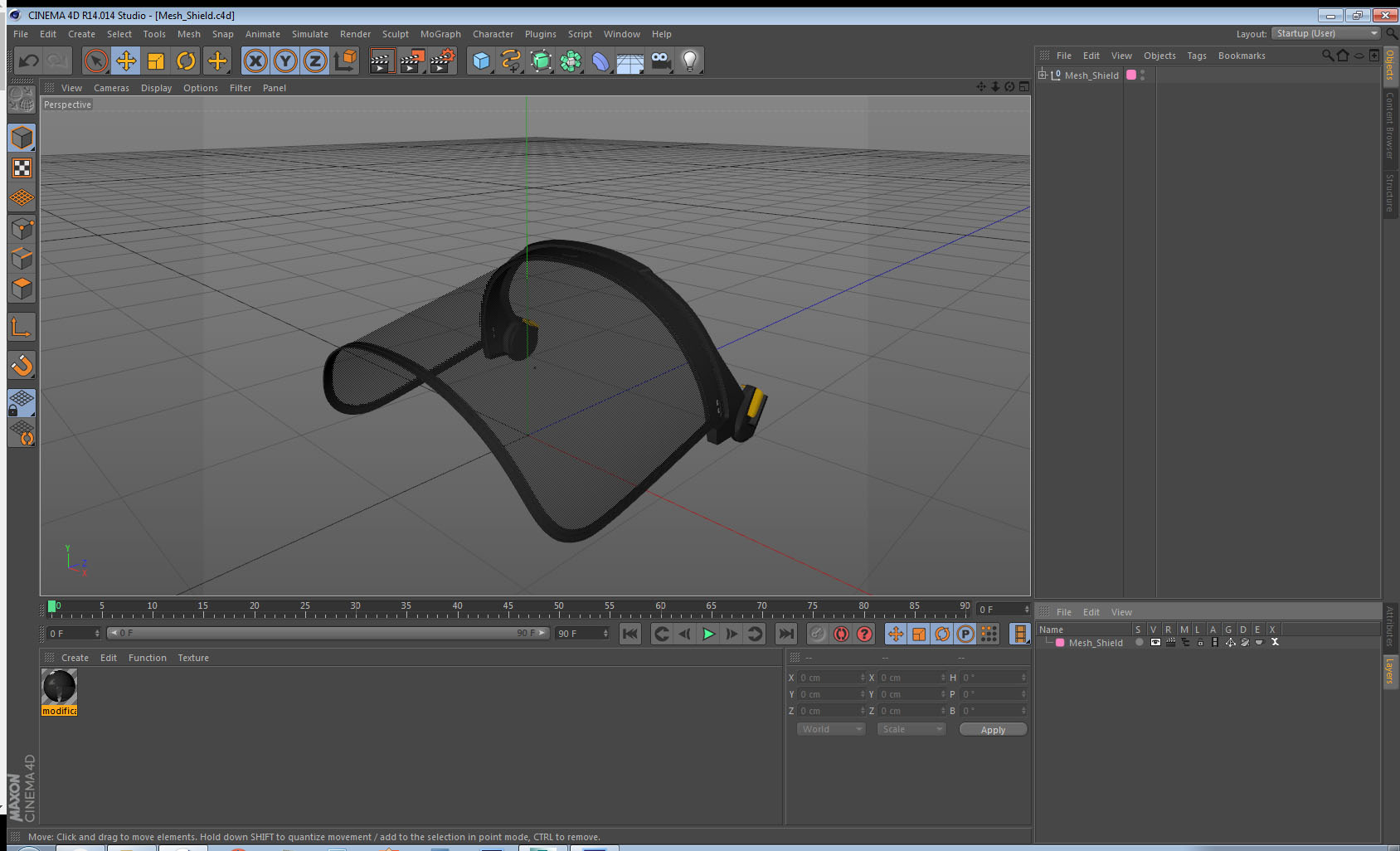Open the File menu in main menubar

(x=21, y=34)
